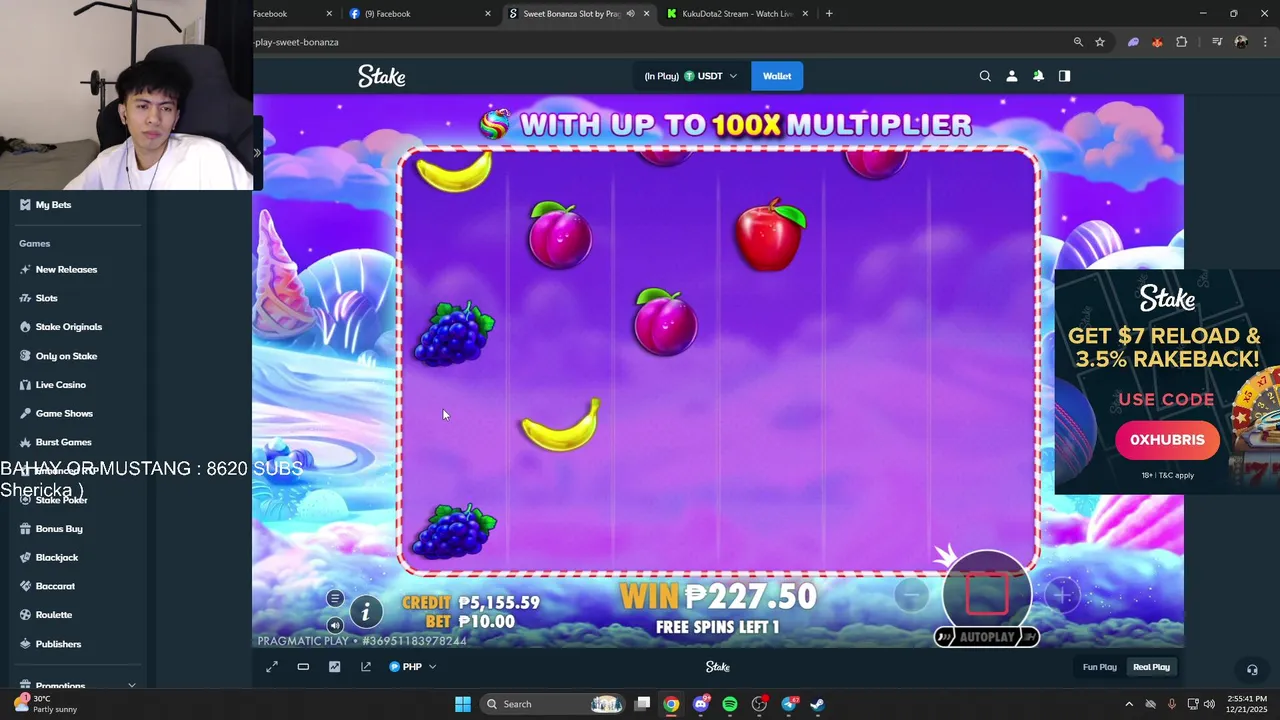Image resolution: width=1280 pixels, height=720 pixels.
Task: Open the PHP display currency dropdown
Action: (x=412, y=667)
